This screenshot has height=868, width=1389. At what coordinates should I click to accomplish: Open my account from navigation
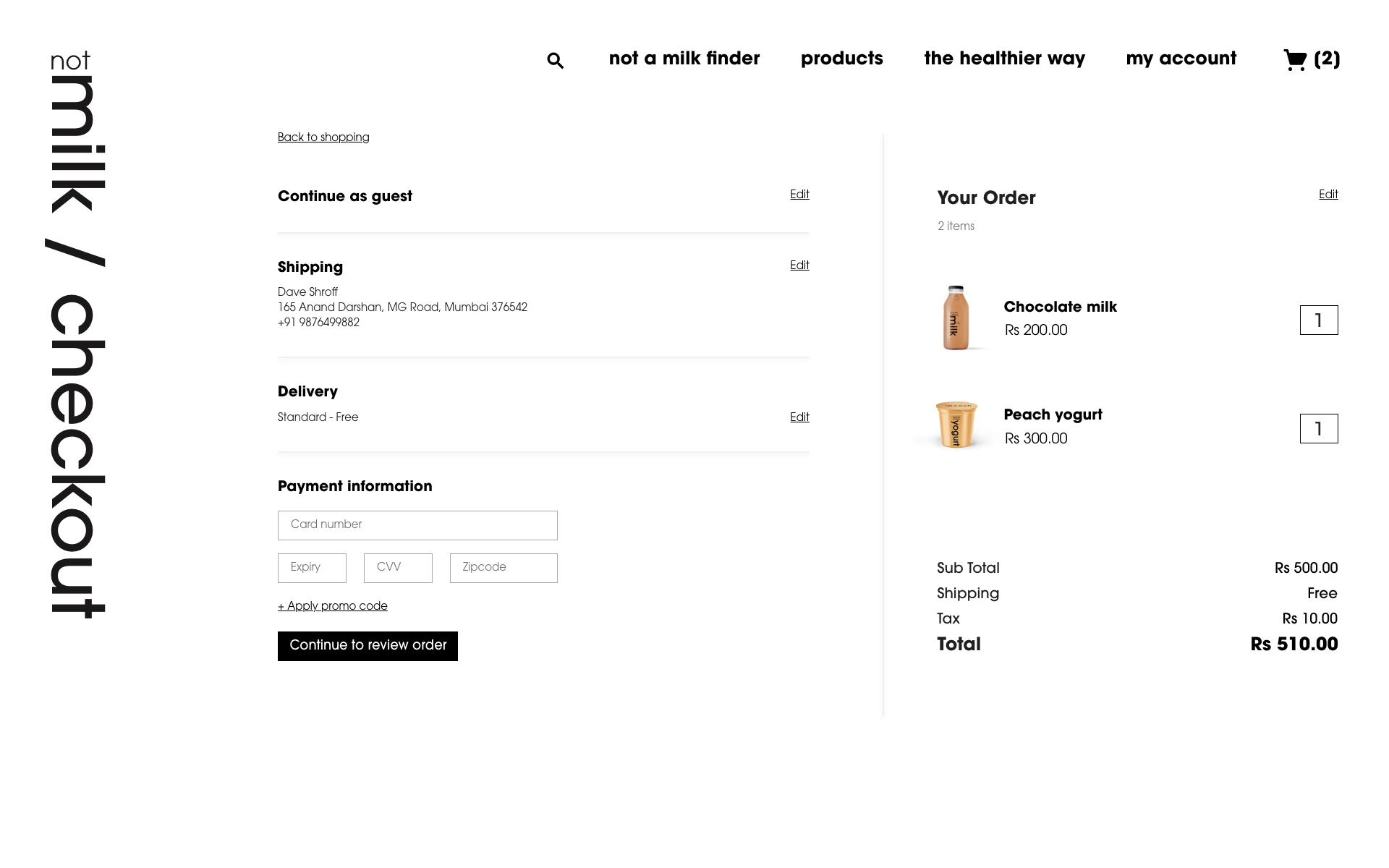coord(1181,59)
